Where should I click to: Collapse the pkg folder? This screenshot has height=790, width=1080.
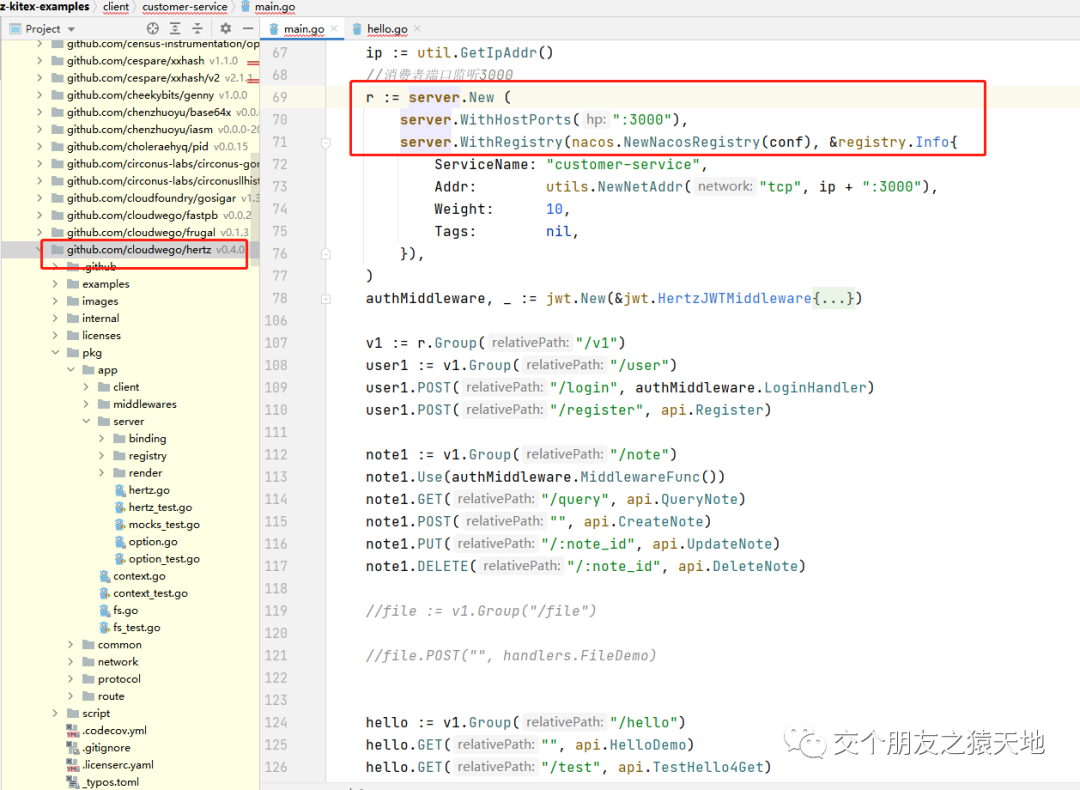(55, 353)
